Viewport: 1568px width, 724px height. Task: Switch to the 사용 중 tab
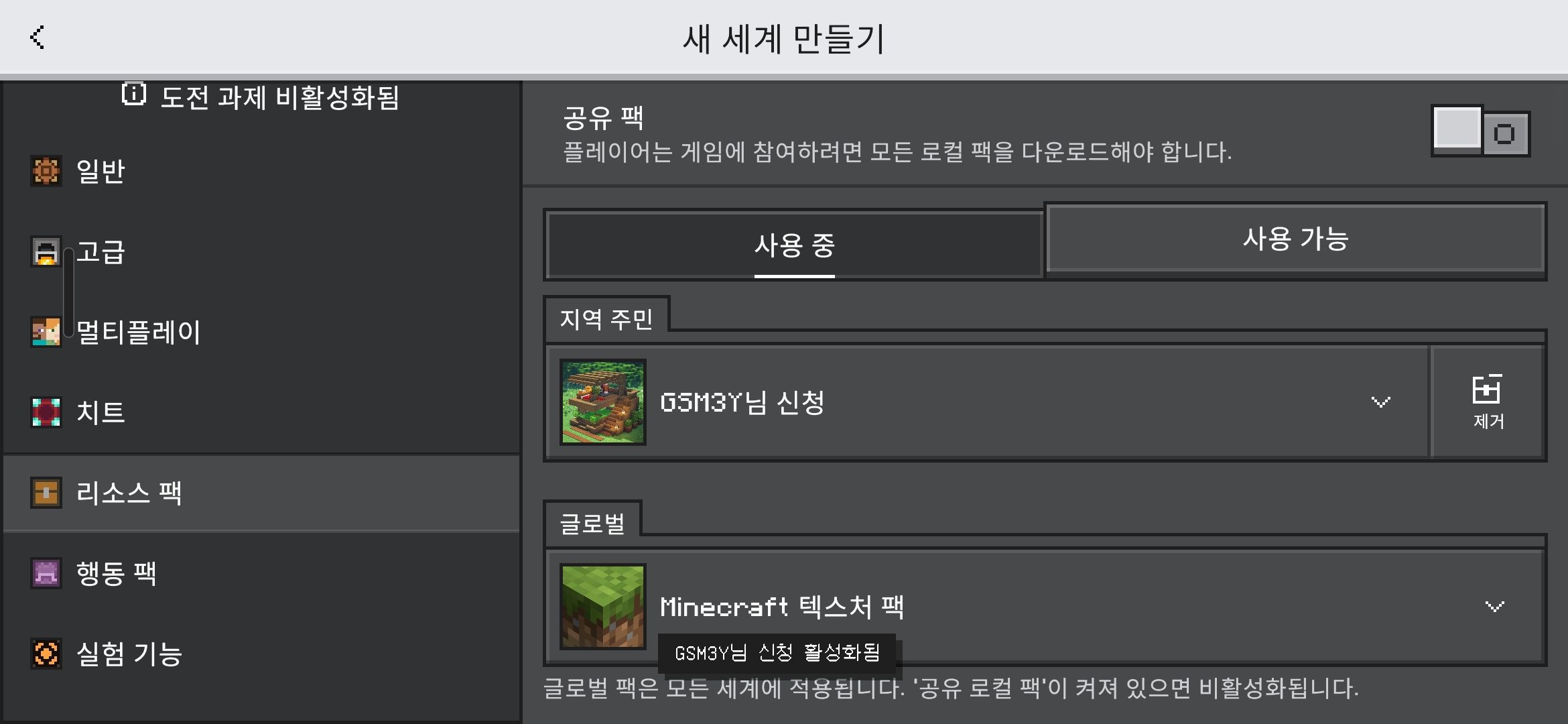click(x=794, y=245)
